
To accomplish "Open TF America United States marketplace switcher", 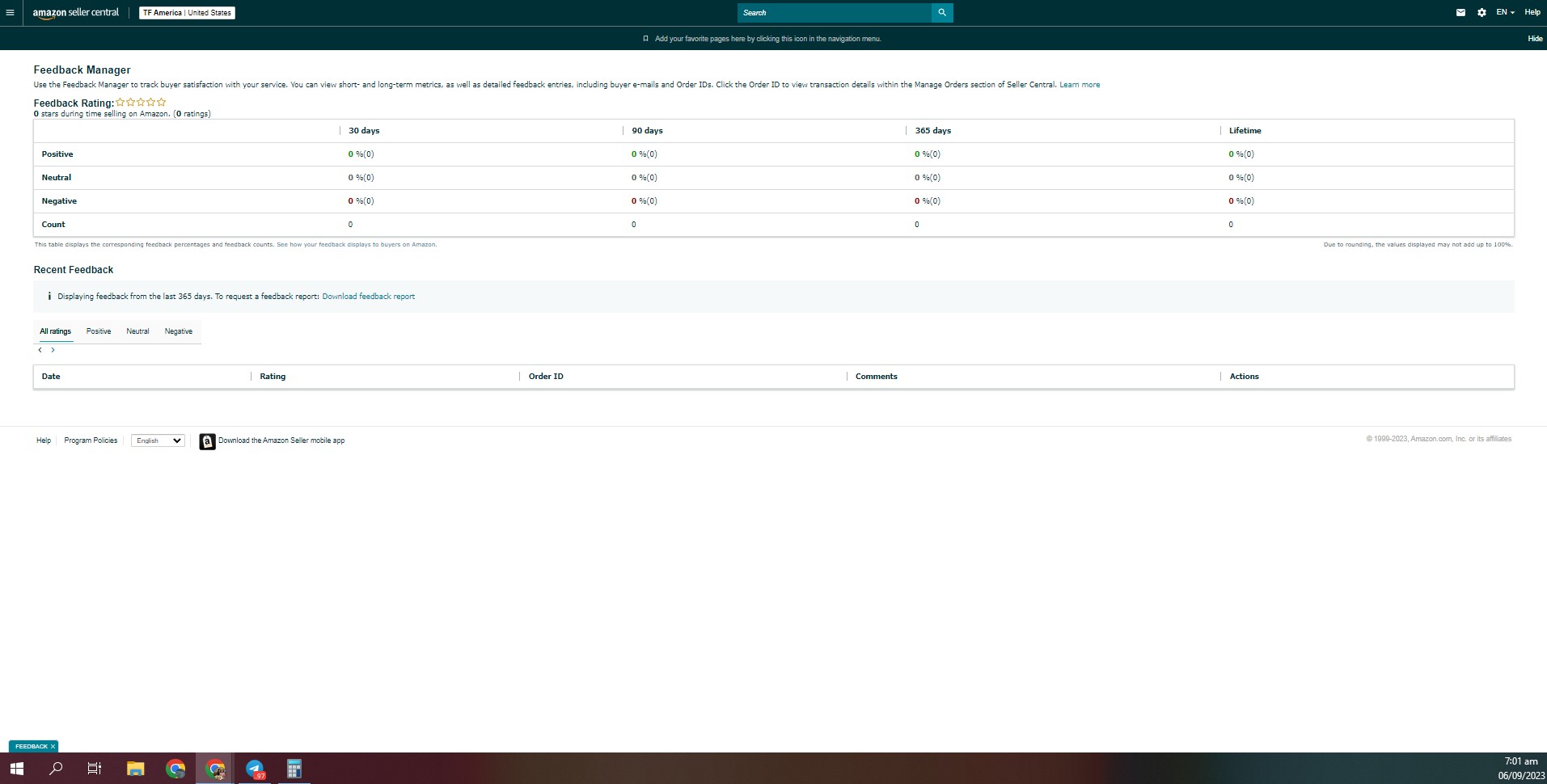I will pos(187,13).
